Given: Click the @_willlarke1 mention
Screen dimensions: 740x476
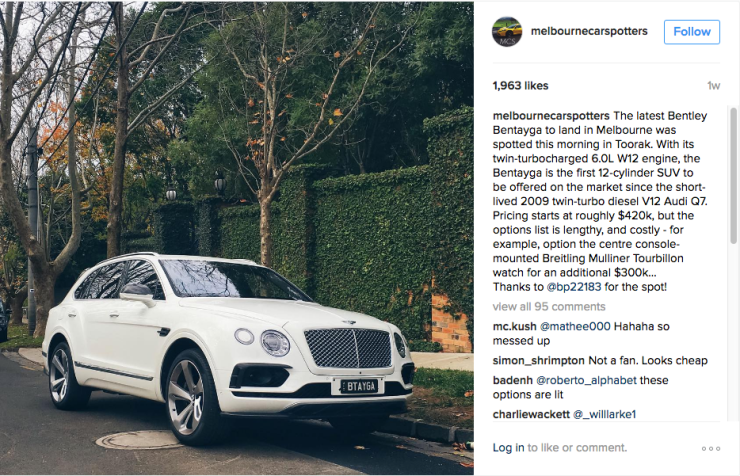Looking at the screenshot, I should (605, 414).
